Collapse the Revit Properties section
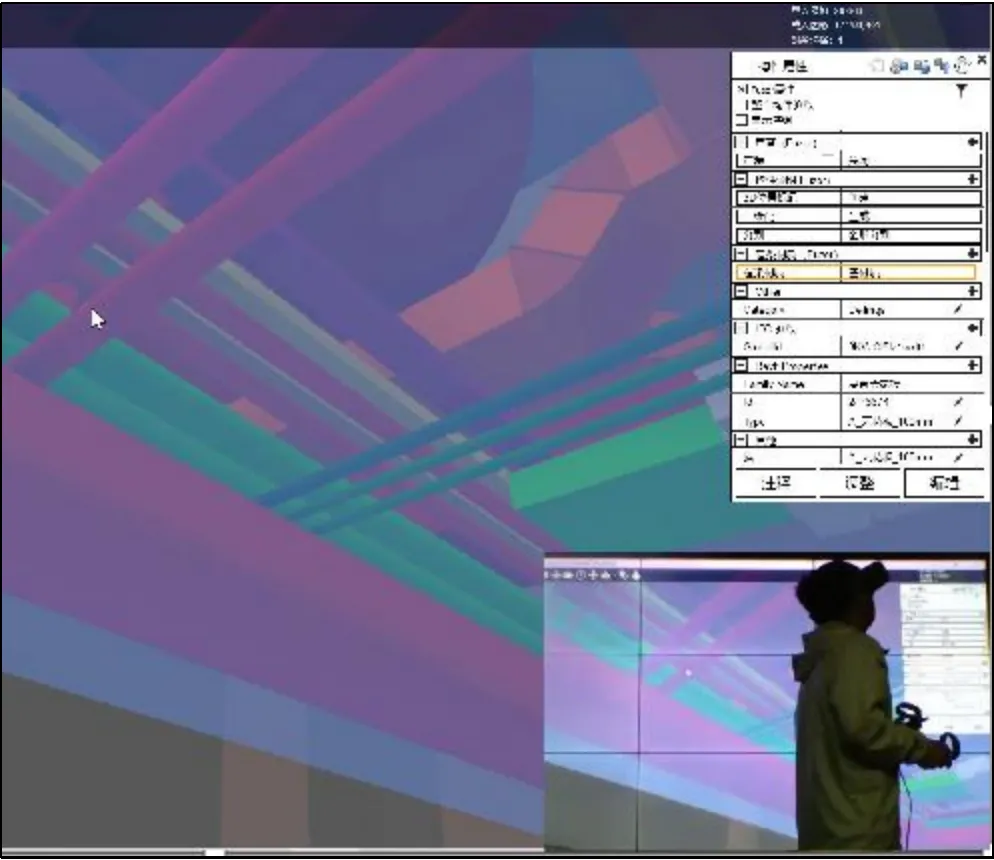This screenshot has height=860, width=994. pos(742,365)
